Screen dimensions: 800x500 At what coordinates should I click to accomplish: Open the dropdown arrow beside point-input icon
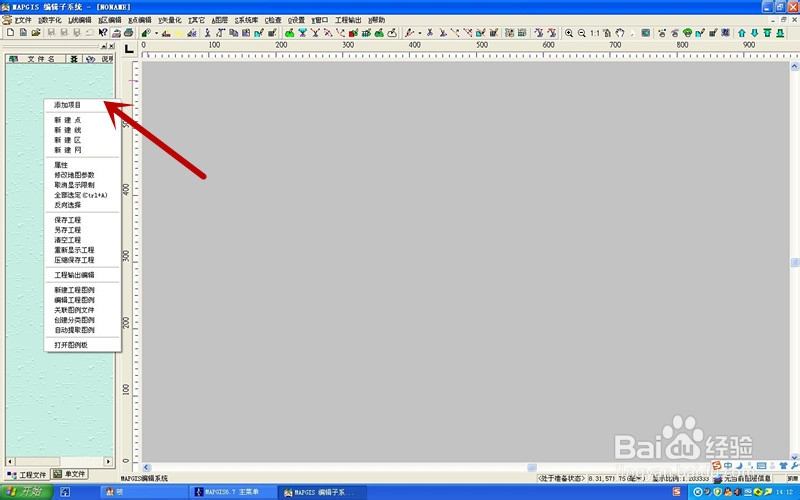pos(156,33)
